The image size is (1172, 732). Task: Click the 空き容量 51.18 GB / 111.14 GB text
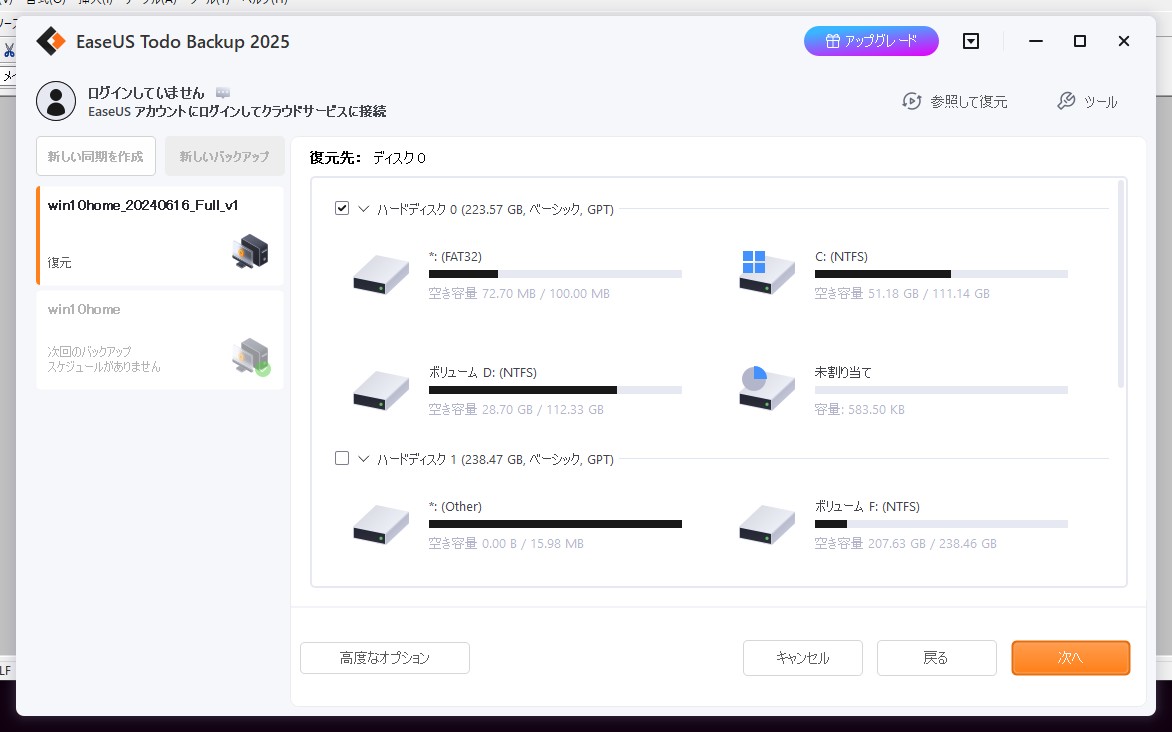tap(902, 294)
